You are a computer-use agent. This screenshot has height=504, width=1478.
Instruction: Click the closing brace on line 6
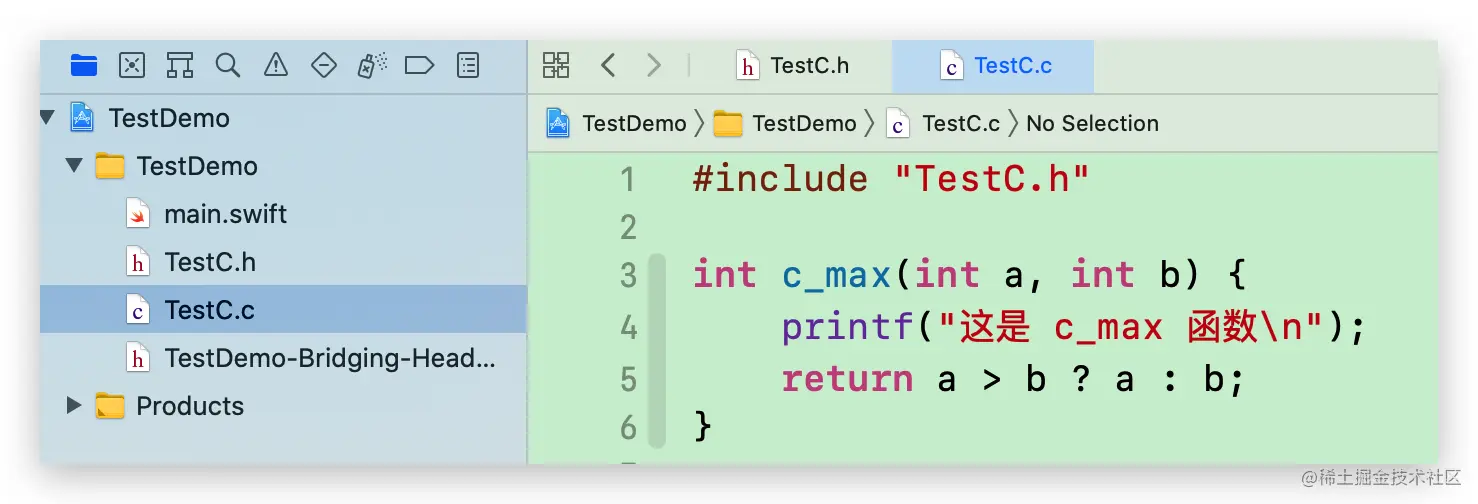pos(703,428)
